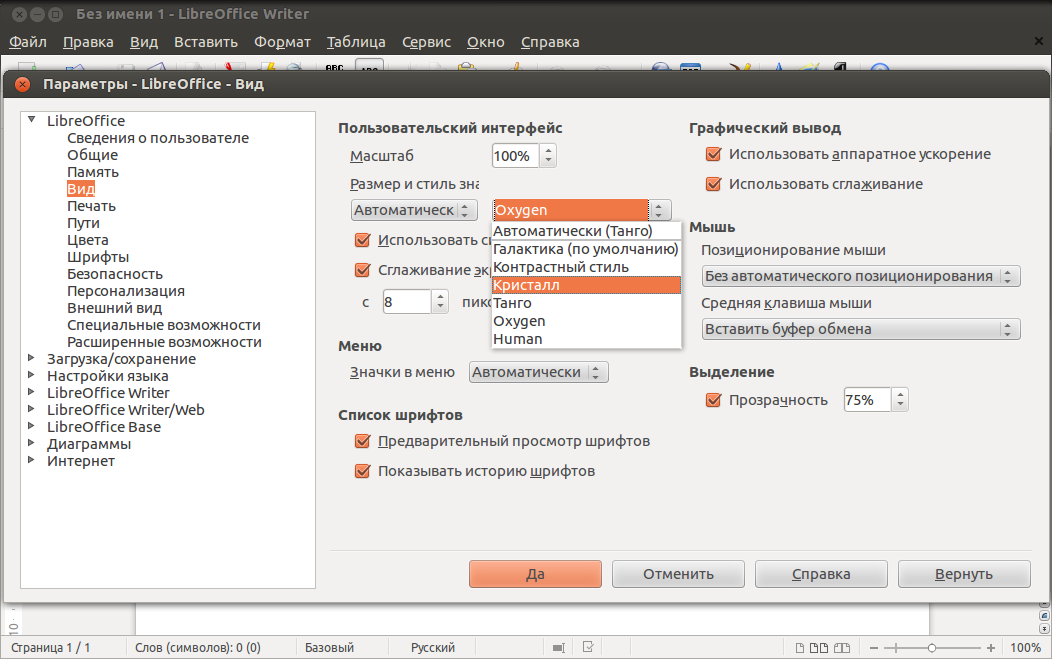Collapse the LibreOffice tree node
1052x659 pixels.
tap(32, 119)
